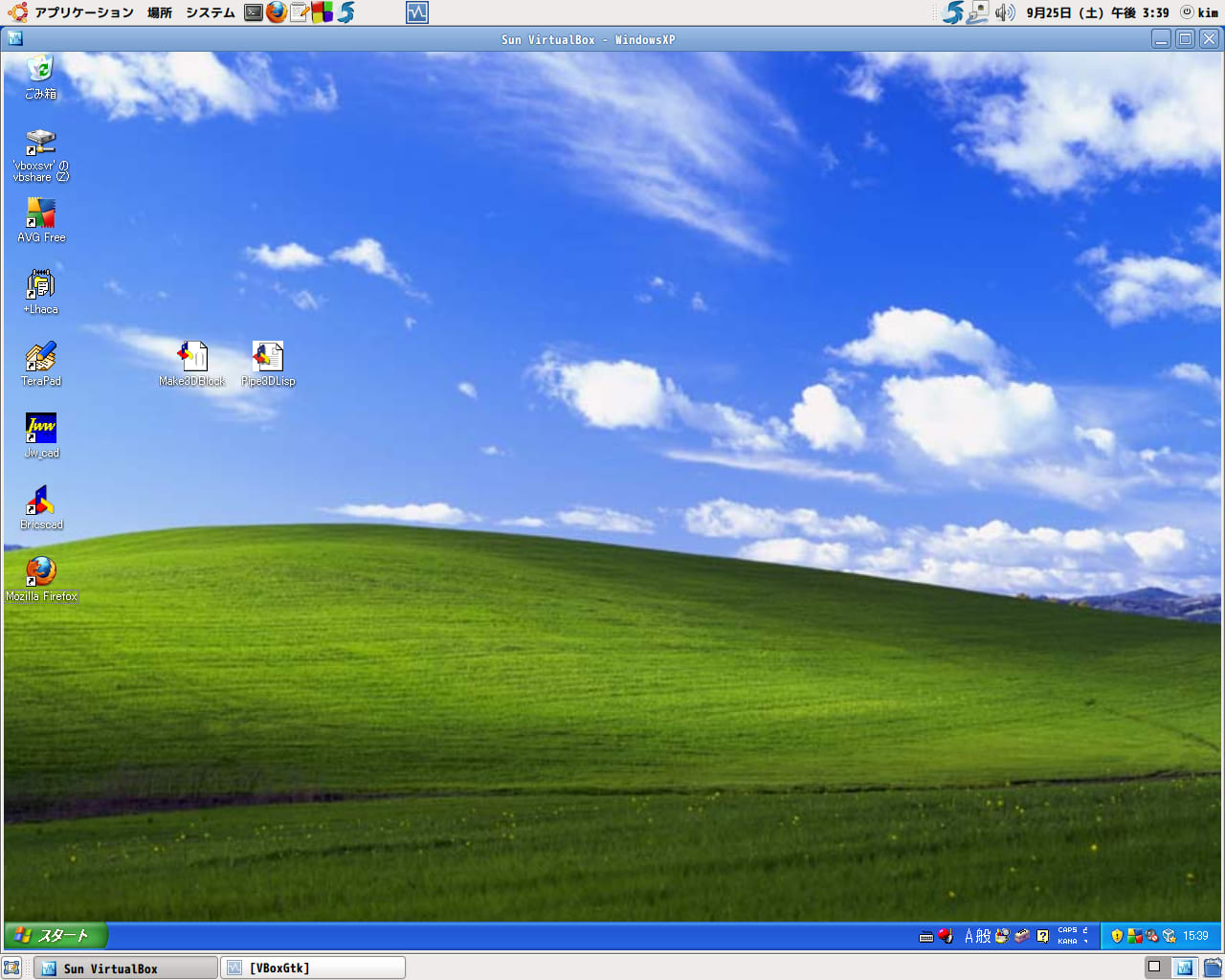Launch Firefox from the GNOME top panel

click(277, 12)
